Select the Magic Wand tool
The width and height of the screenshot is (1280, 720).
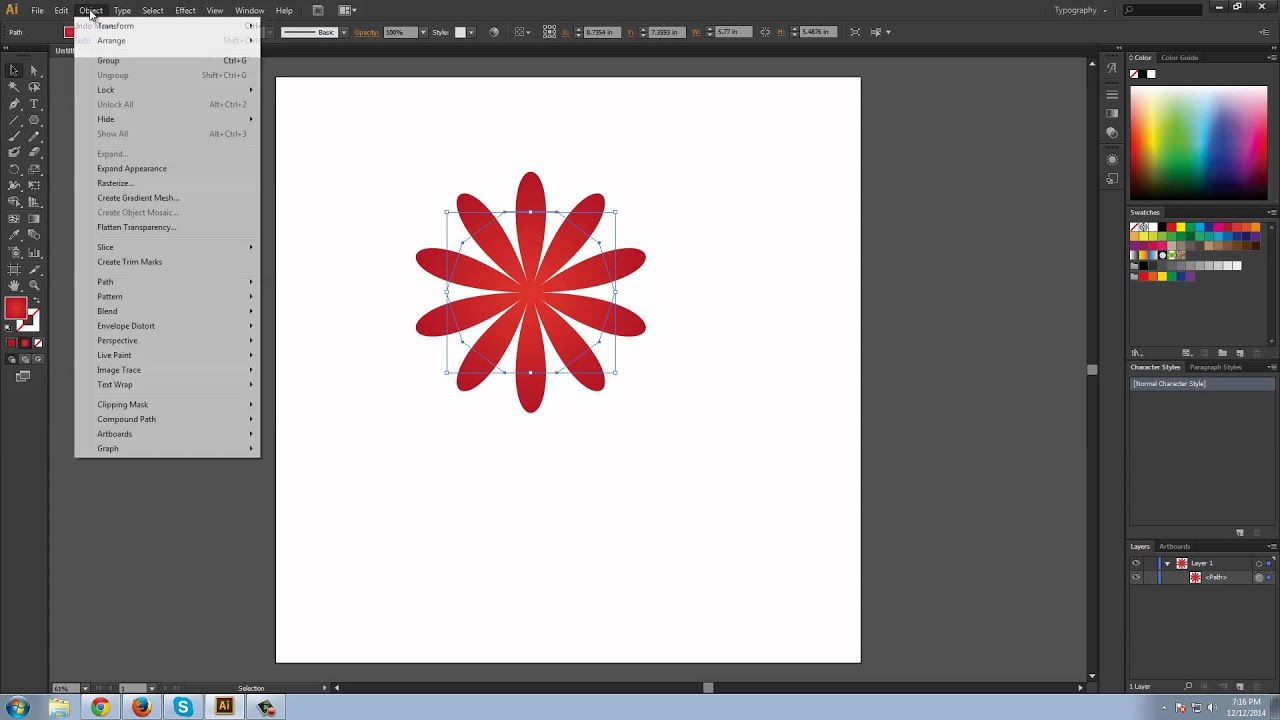[x=14, y=87]
